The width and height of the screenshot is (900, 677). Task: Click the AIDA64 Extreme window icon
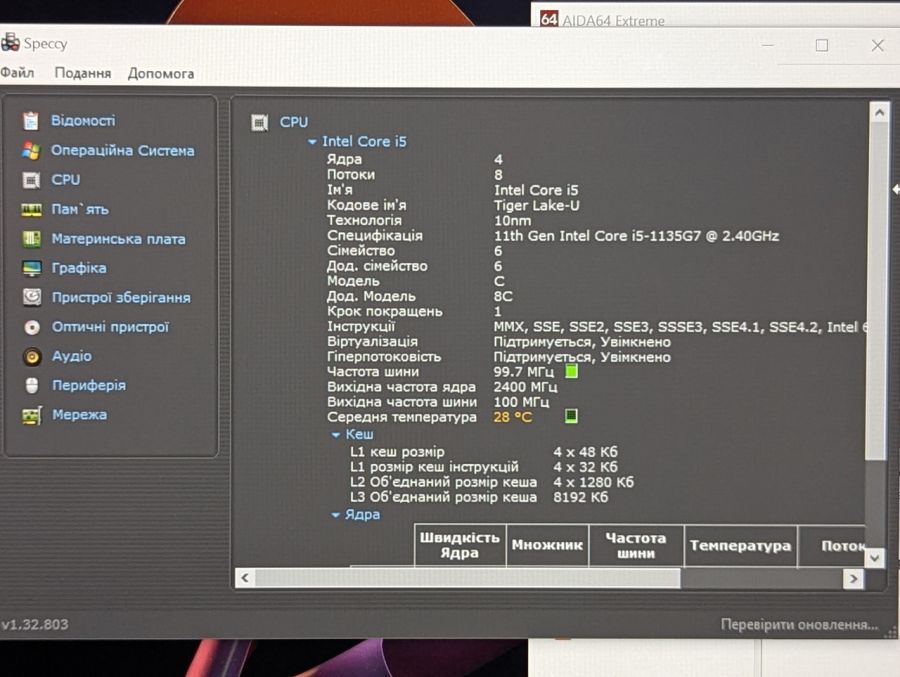click(x=549, y=19)
